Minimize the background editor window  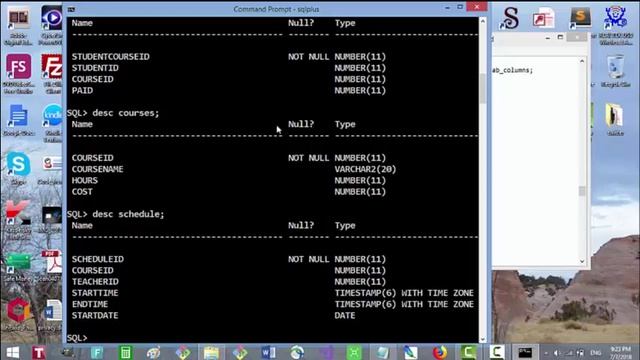point(547,37)
